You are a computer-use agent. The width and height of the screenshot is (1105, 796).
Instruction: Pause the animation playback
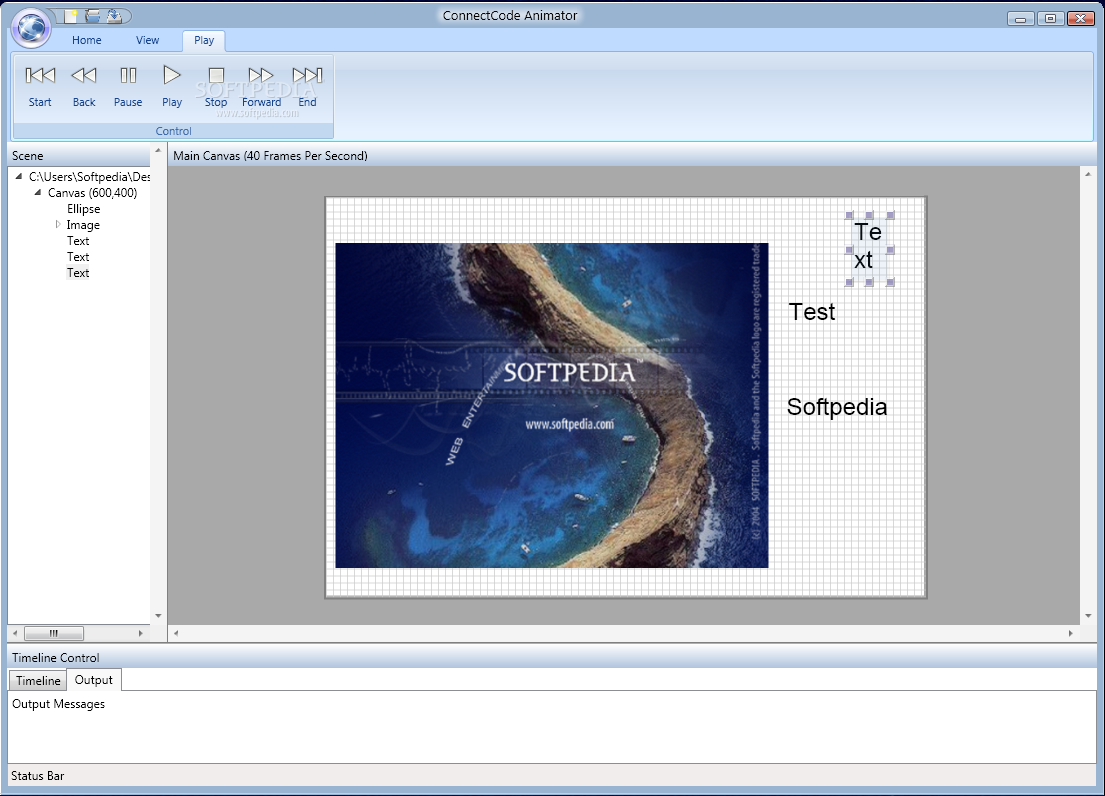tap(128, 87)
